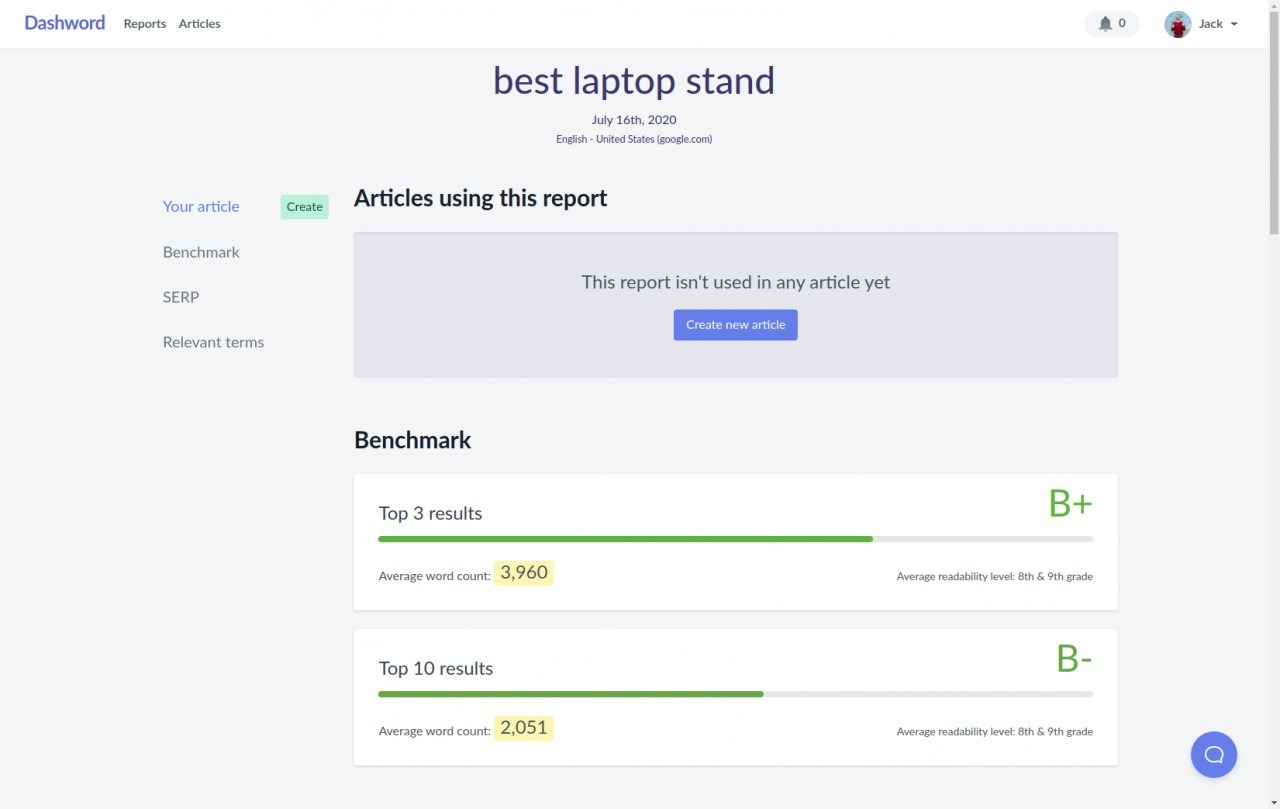Open the notifications bell icon
1280x809 pixels.
1105,24
